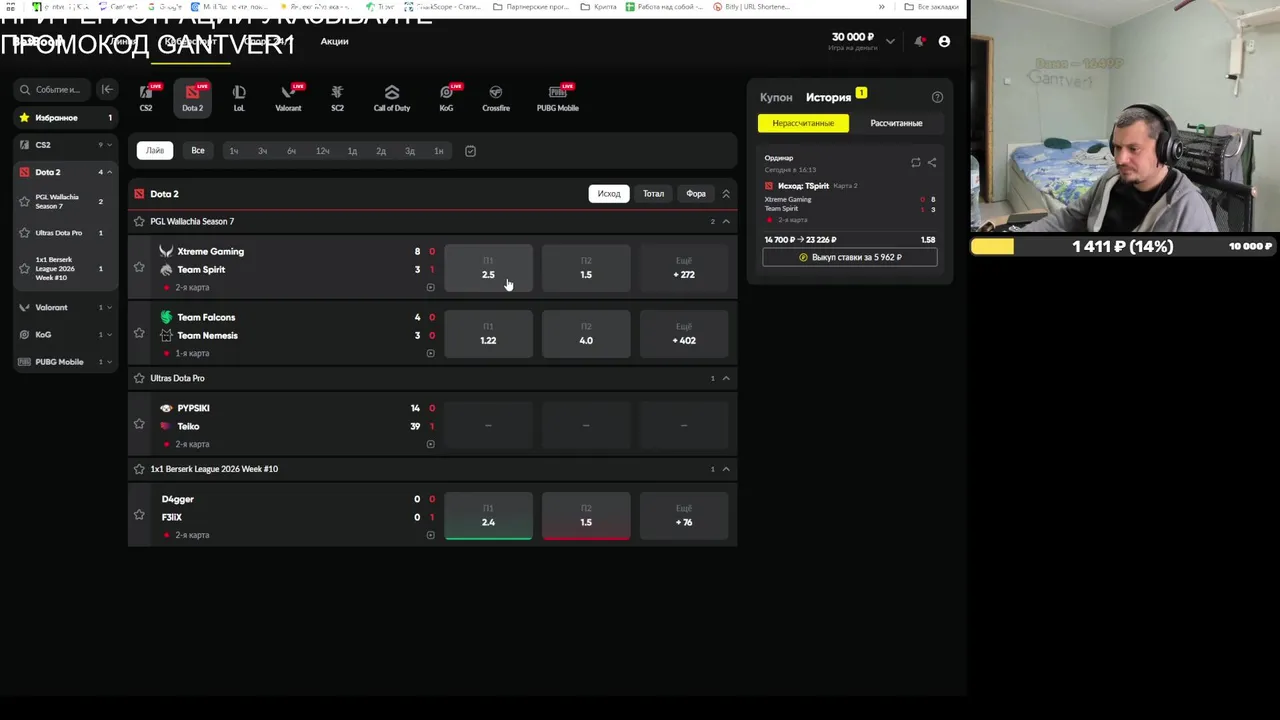Filter events within 12ч
Screen dimensions: 1280x720
pos(322,151)
